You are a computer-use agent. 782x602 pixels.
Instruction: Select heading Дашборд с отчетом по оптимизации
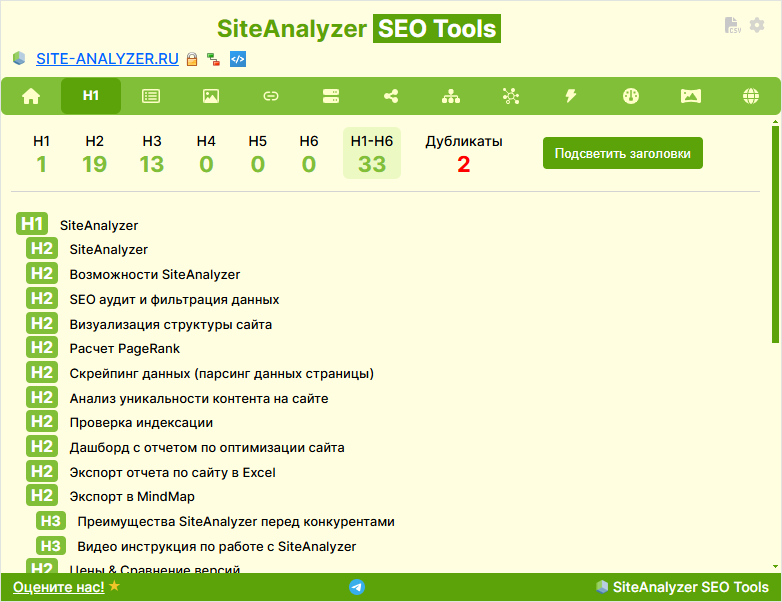pos(207,447)
